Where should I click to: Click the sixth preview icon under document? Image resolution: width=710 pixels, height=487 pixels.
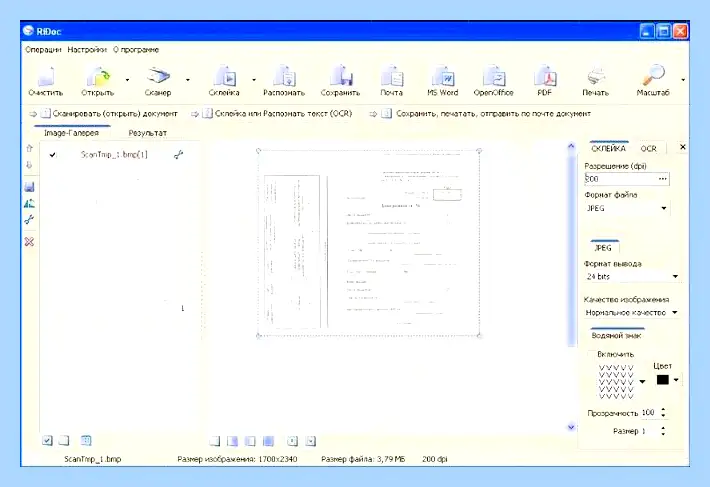point(311,441)
